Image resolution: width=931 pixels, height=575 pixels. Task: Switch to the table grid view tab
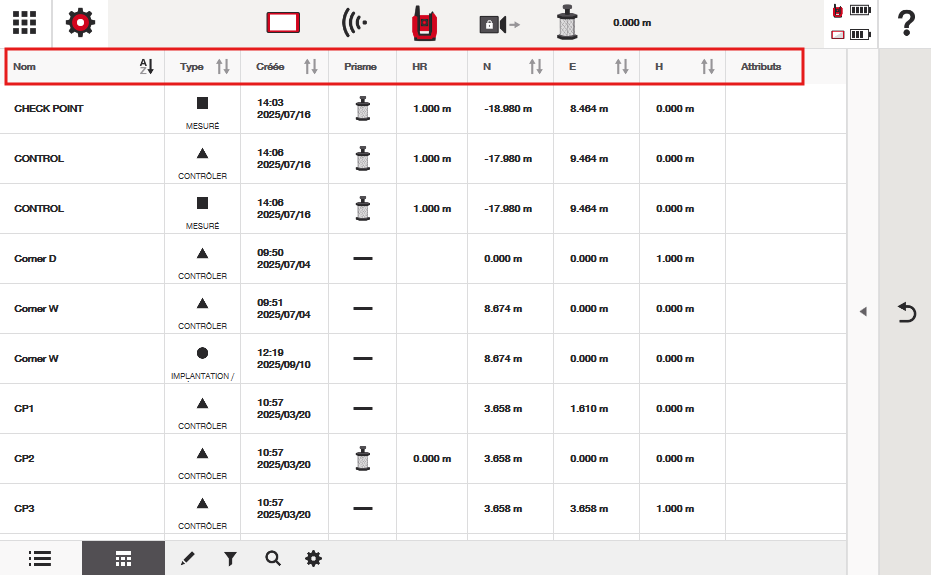pos(123,558)
